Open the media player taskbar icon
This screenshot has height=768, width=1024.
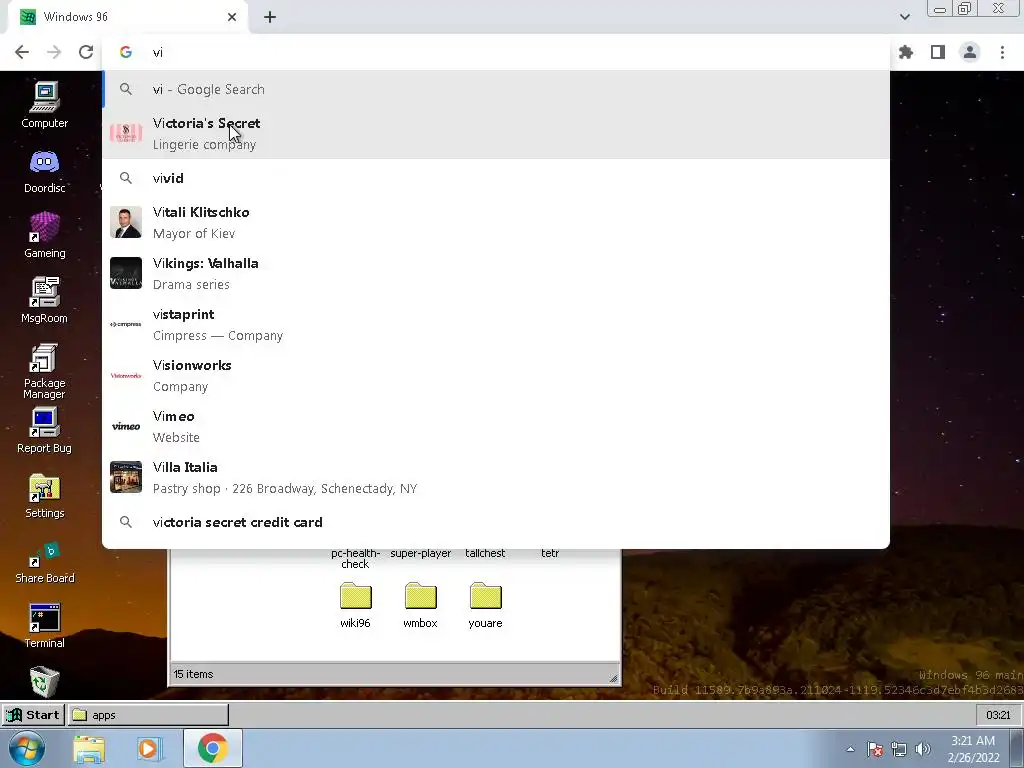click(148, 749)
